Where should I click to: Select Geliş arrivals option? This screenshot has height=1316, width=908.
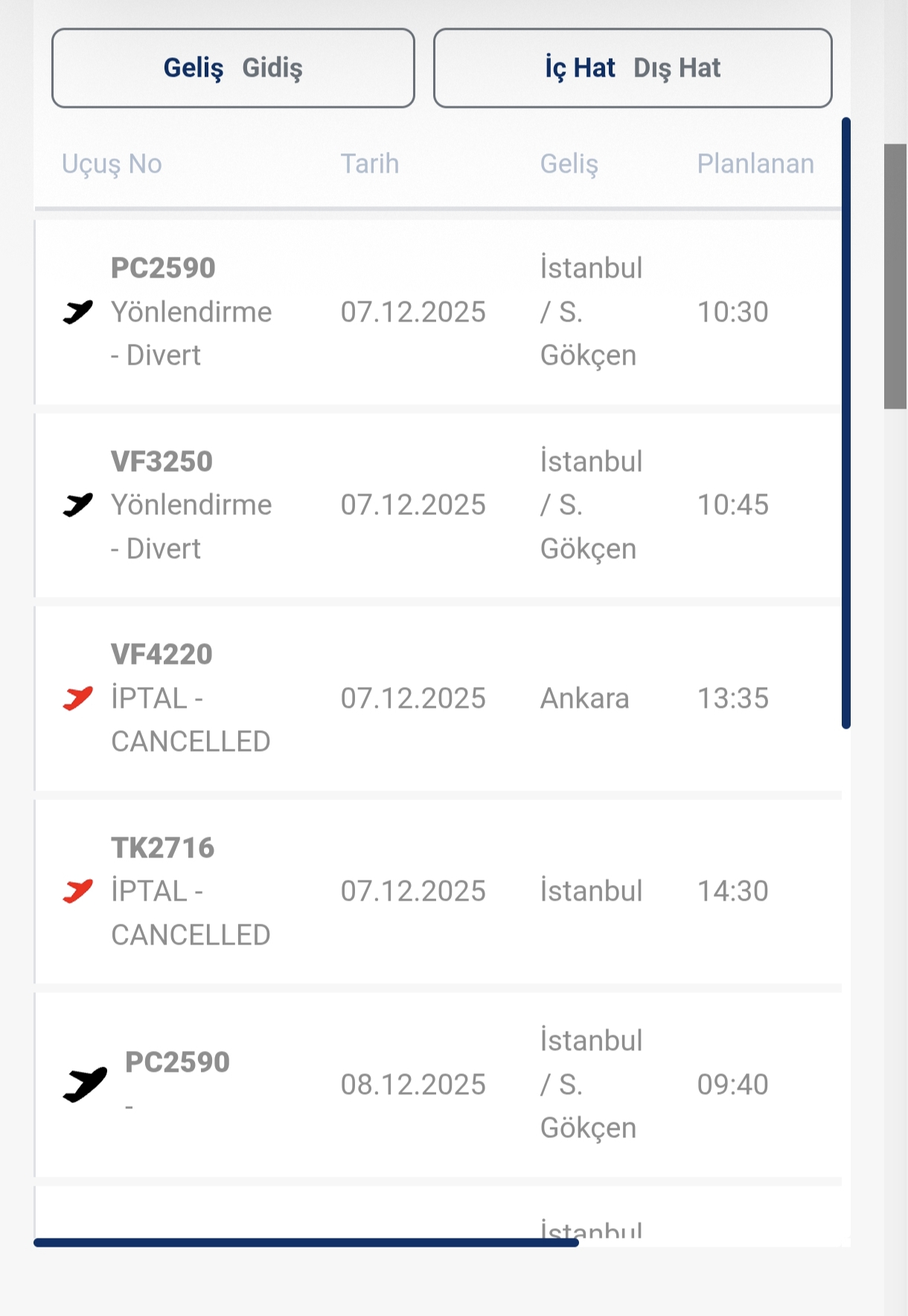coord(194,68)
